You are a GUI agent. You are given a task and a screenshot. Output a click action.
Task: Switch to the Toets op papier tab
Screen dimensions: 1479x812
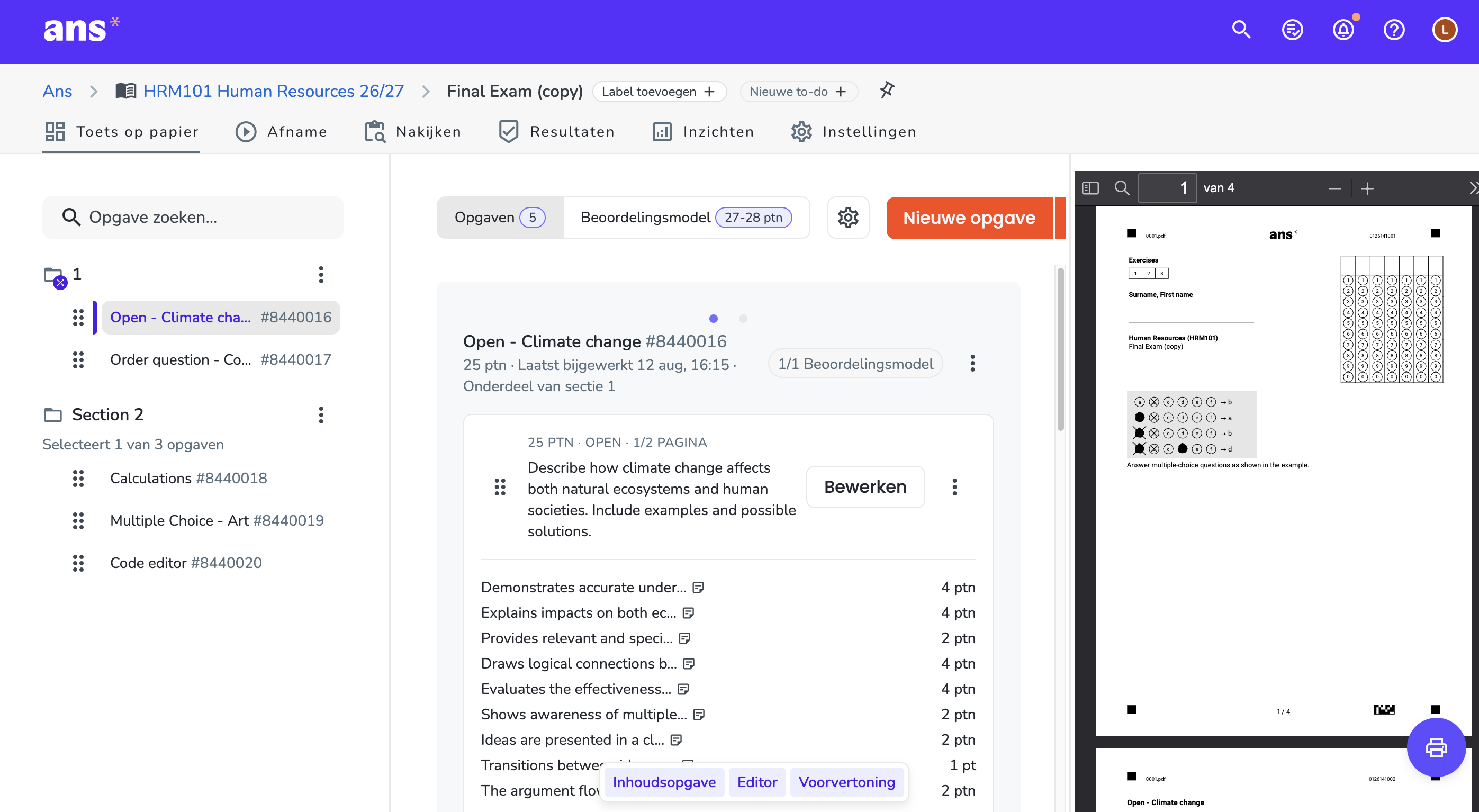[121, 131]
